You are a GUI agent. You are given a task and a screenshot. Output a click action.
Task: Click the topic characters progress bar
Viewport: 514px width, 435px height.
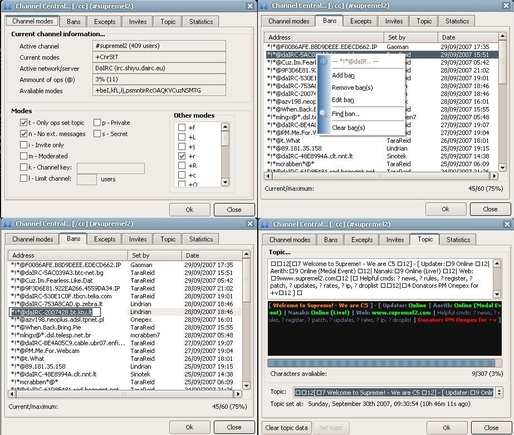[x=385, y=363]
